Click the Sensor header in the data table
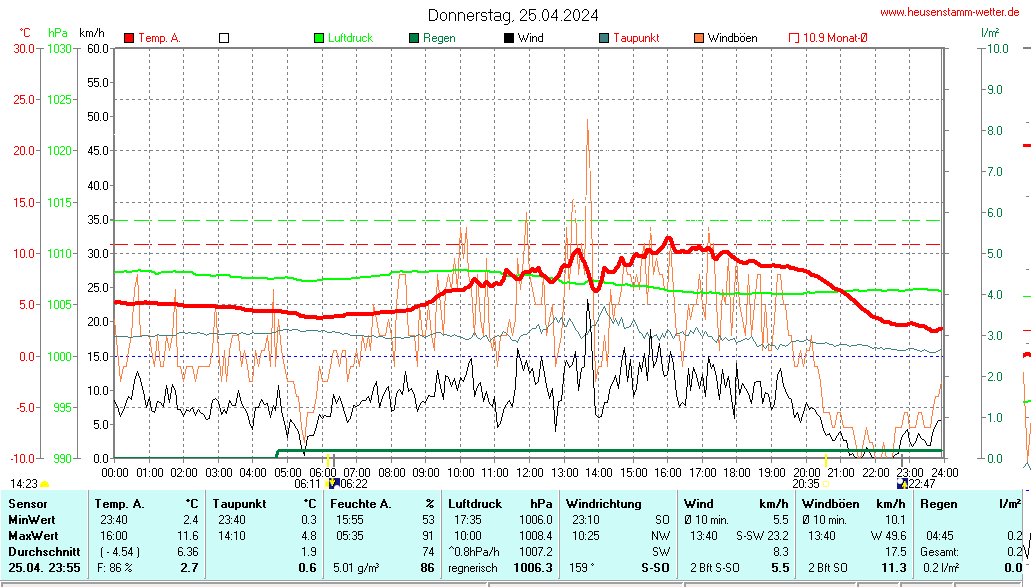The height and width of the screenshot is (587, 1034). pos(28,504)
